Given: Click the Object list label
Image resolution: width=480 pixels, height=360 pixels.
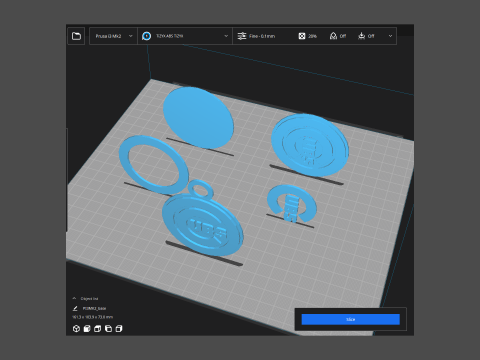Looking at the screenshot, I should [89, 299].
